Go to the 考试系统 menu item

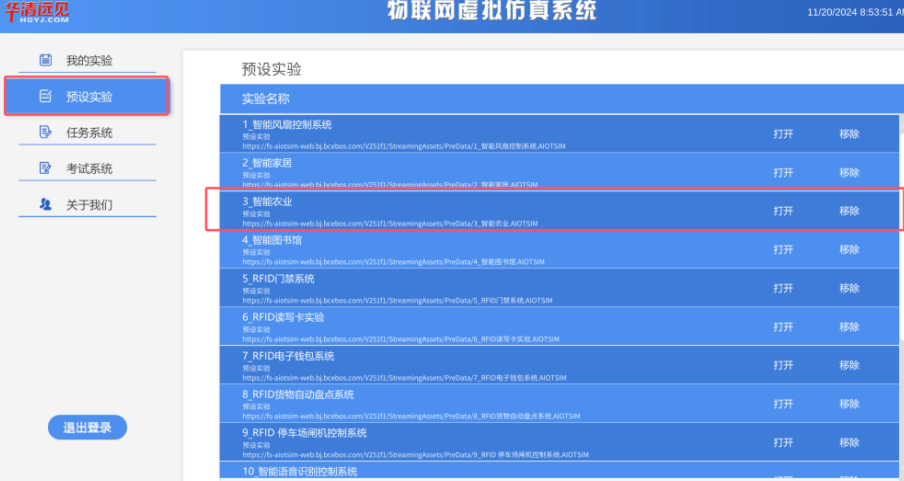click(89, 169)
